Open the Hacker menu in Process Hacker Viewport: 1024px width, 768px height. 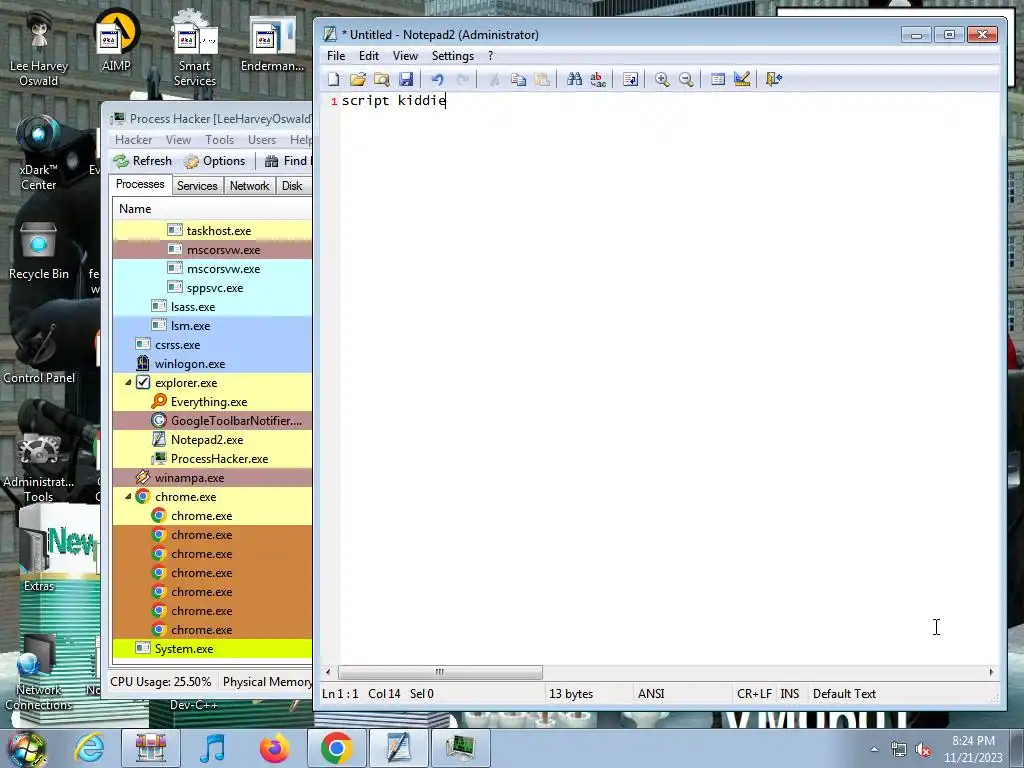(x=133, y=140)
